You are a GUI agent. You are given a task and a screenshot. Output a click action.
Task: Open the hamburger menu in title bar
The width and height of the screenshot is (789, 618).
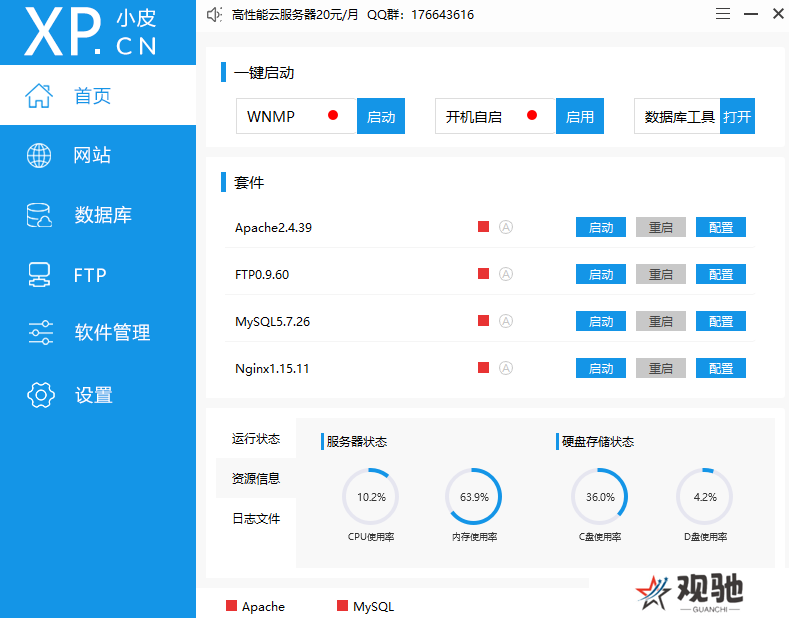click(x=723, y=14)
